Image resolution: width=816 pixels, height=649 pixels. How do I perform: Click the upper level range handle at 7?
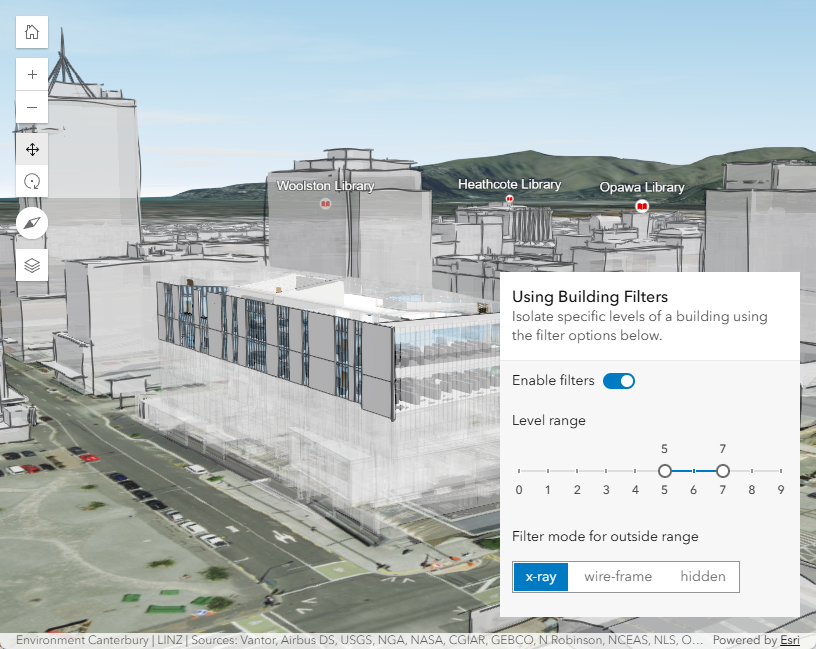coord(723,471)
